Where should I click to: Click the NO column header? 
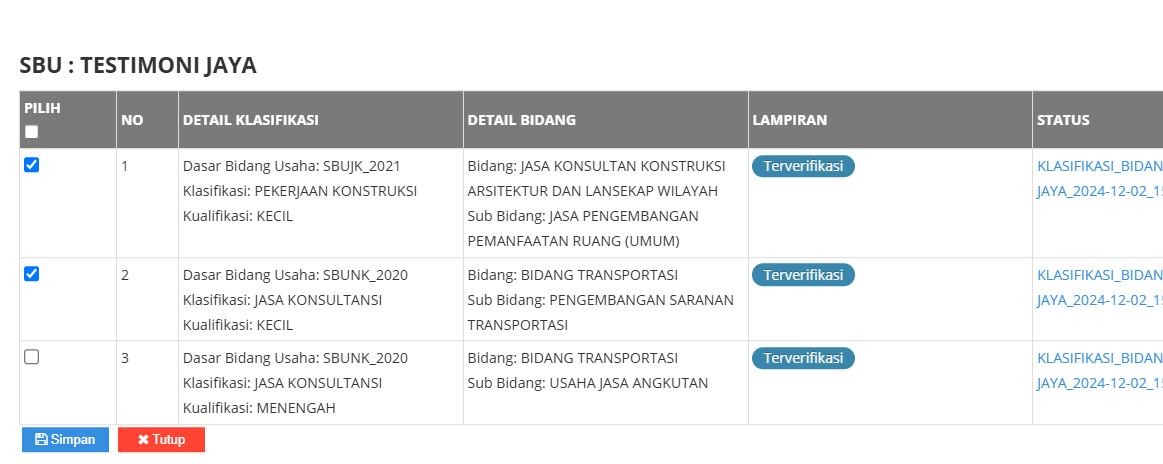click(132, 120)
